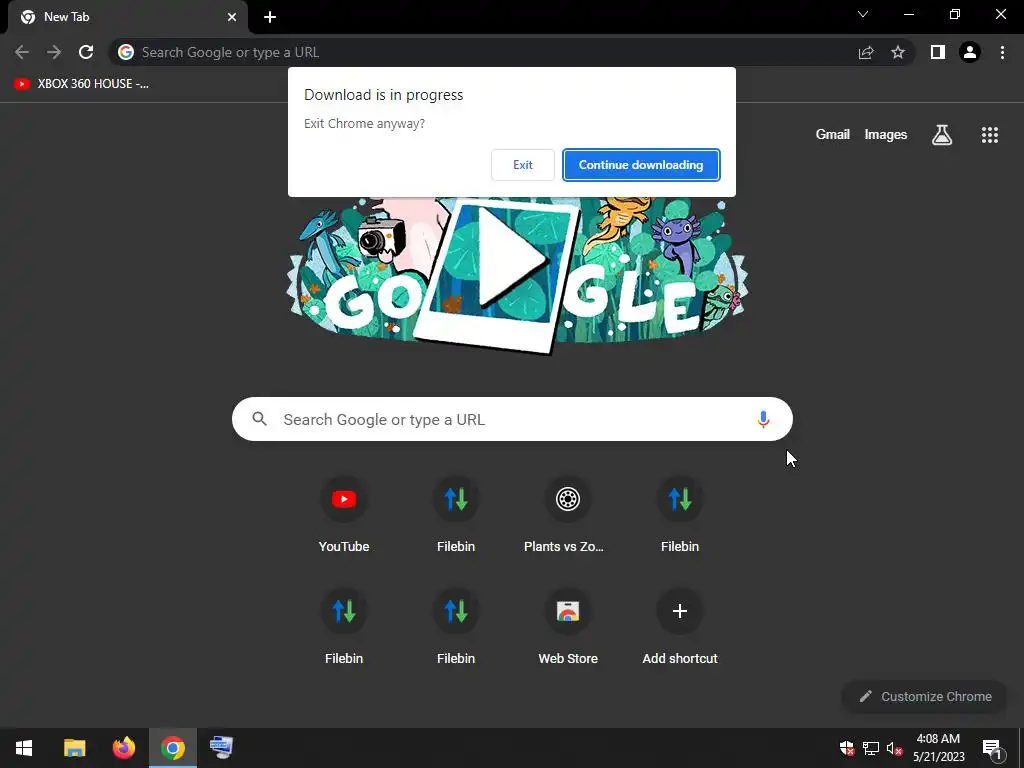The image size is (1024, 768).
Task: Open XBOX 360 HOUSE bookmark
Action: (81, 84)
